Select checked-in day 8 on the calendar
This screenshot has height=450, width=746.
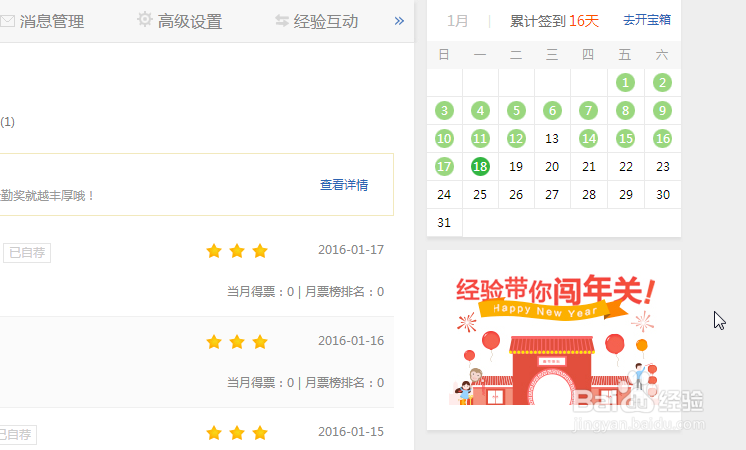pyautogui.click(x=625, y=111)
